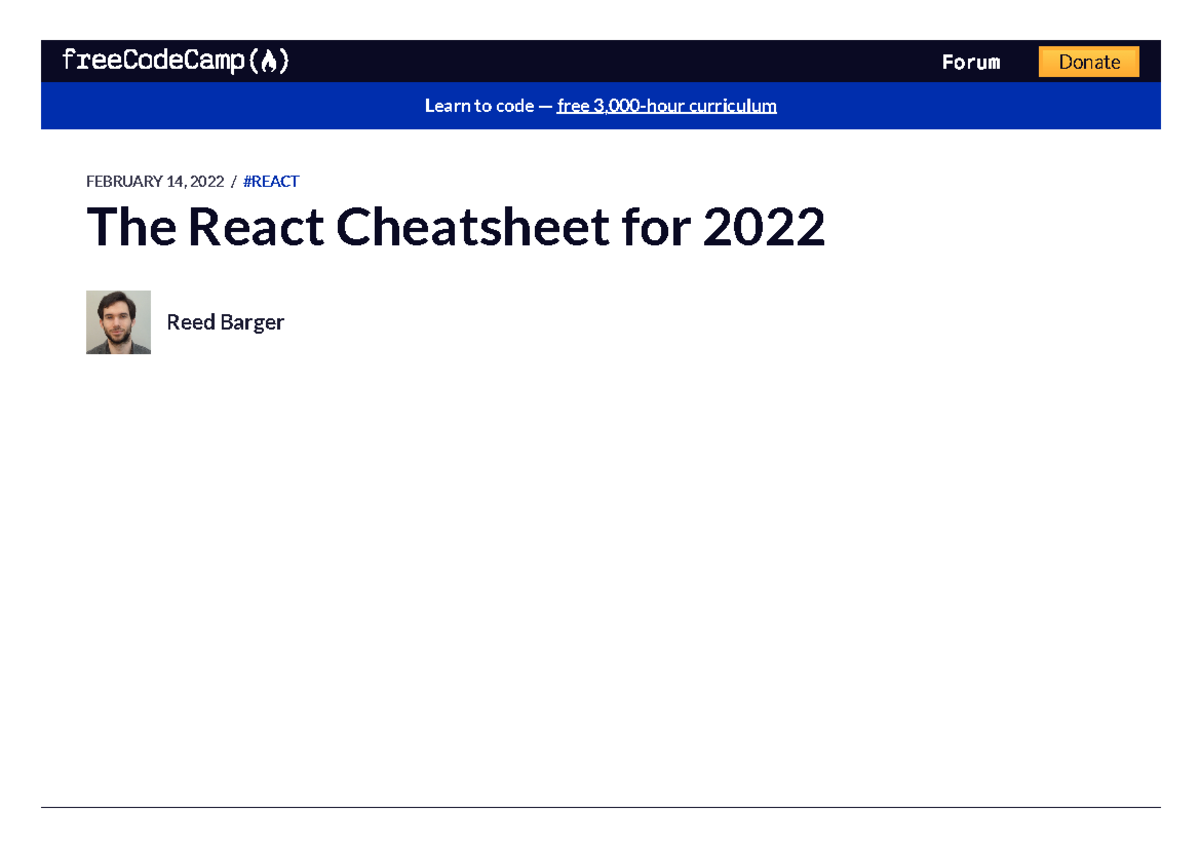The image size is (1200, 848).
Task: Click the FEBRUARY 14, 2022 publication date
Action: click(x=154, y=181)
